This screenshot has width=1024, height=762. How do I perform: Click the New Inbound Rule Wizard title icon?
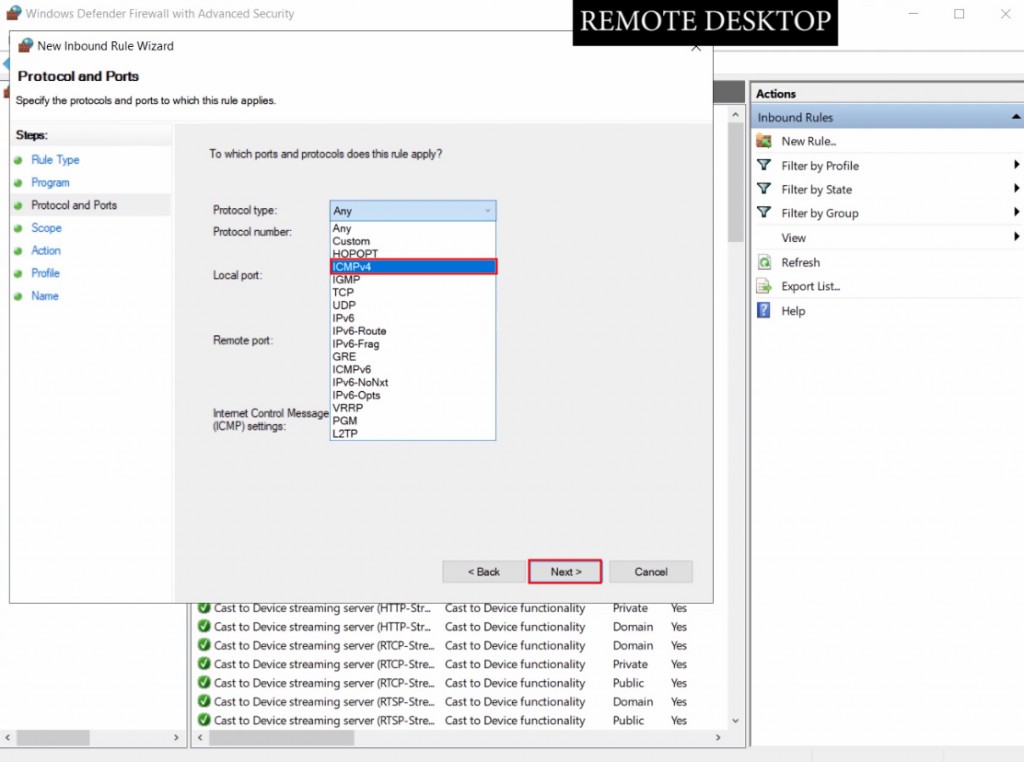(25, 45)
